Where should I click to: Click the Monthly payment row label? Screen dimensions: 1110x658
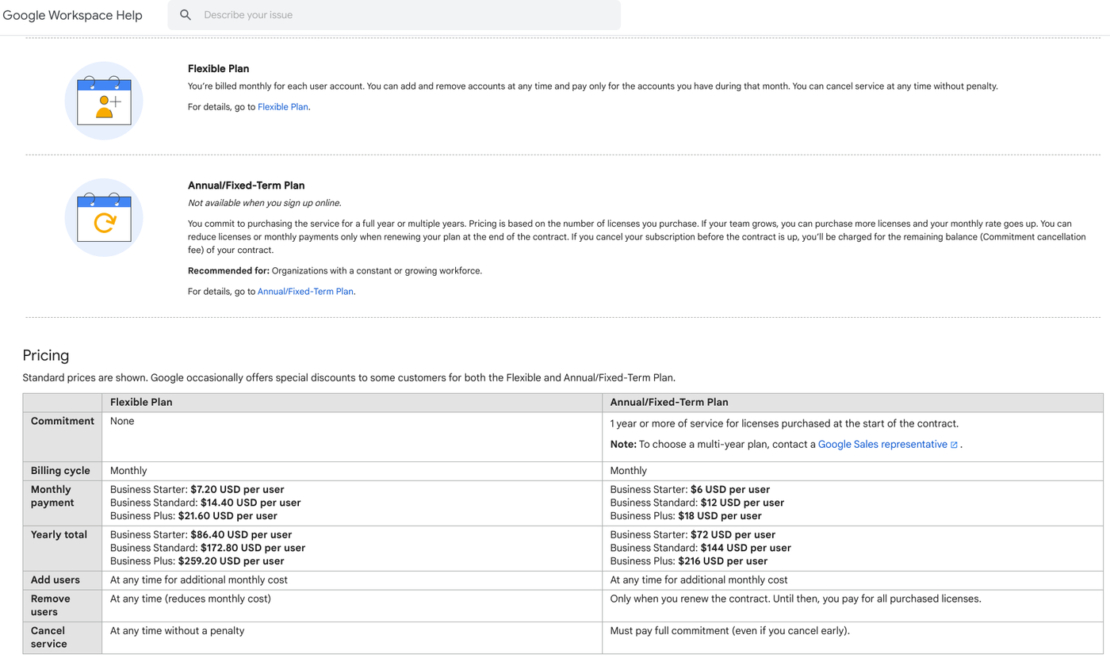point(55,496)
